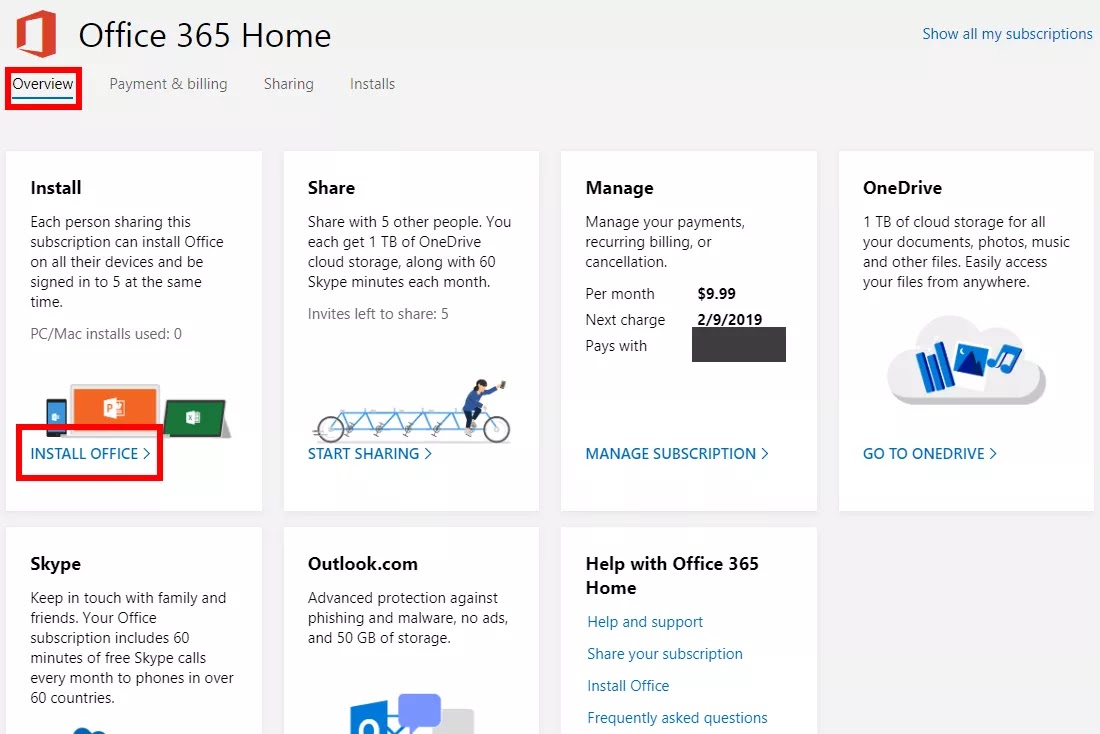Viewport: 1100px width, 734px height.
Task: Click the OneDrive card heading
Action: click(x=902, y=188)
